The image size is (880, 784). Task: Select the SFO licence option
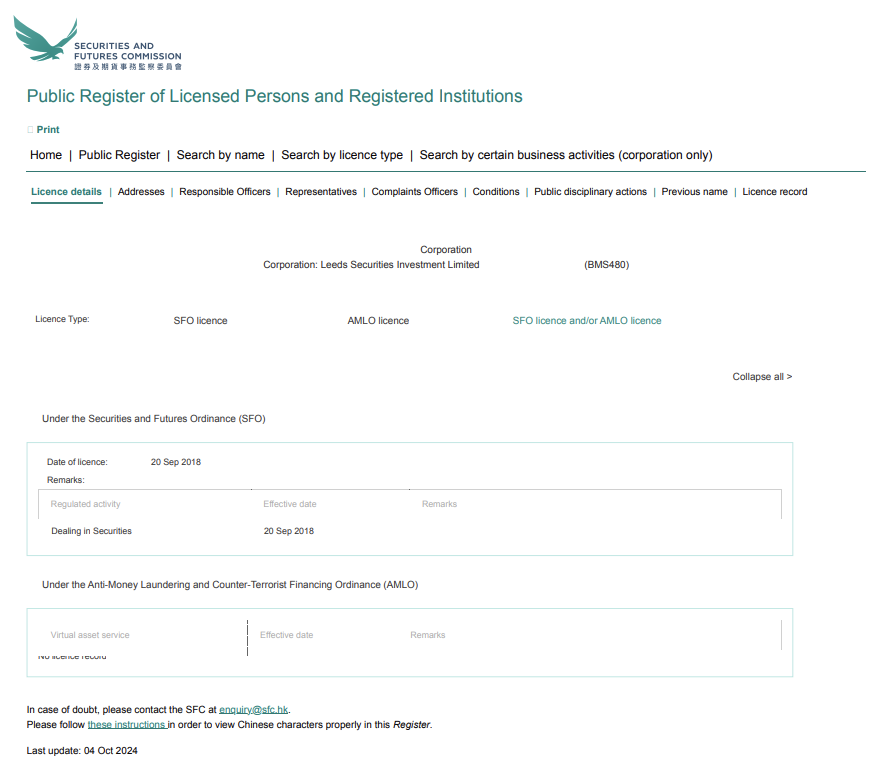pyautogui.click(x=200, y=321)
